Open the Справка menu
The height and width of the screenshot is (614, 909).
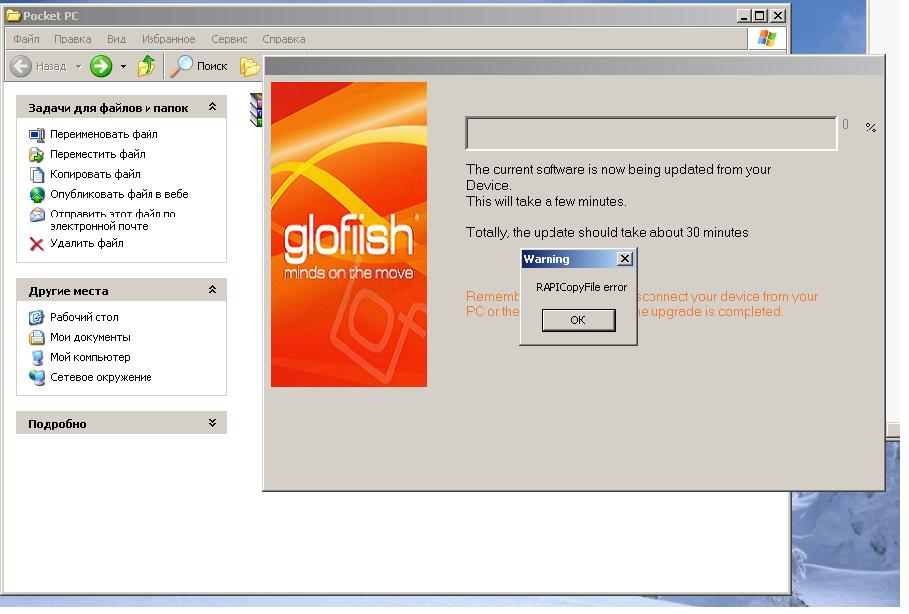(283, 39)
